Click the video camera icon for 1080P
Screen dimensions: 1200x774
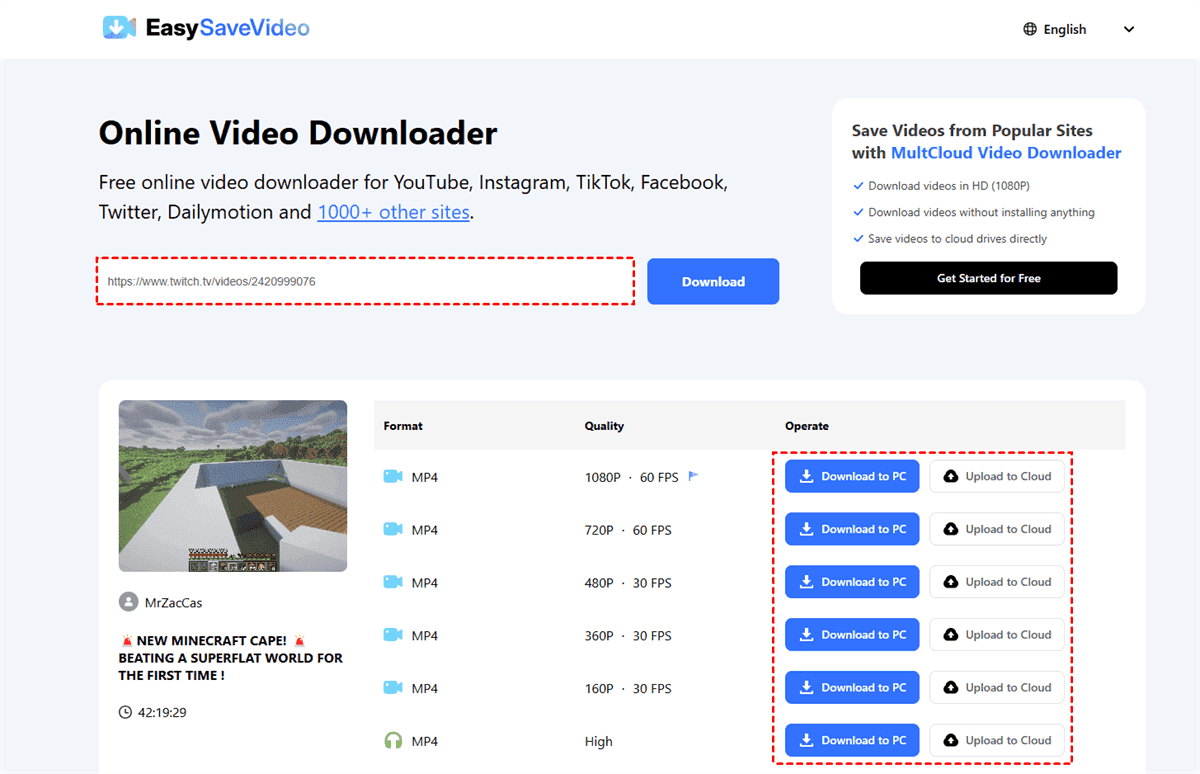(x=393, y=477)
